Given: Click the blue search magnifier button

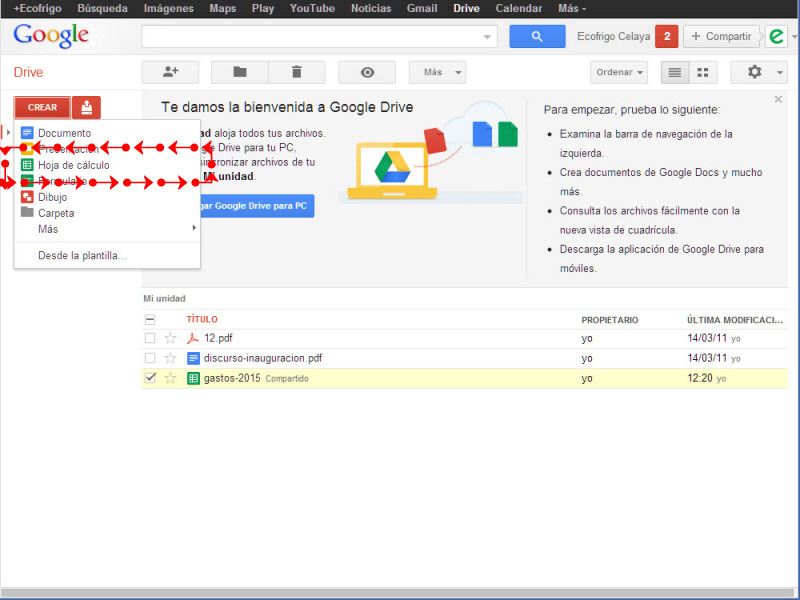Looking at the screenshot, I should click(537, 36).
